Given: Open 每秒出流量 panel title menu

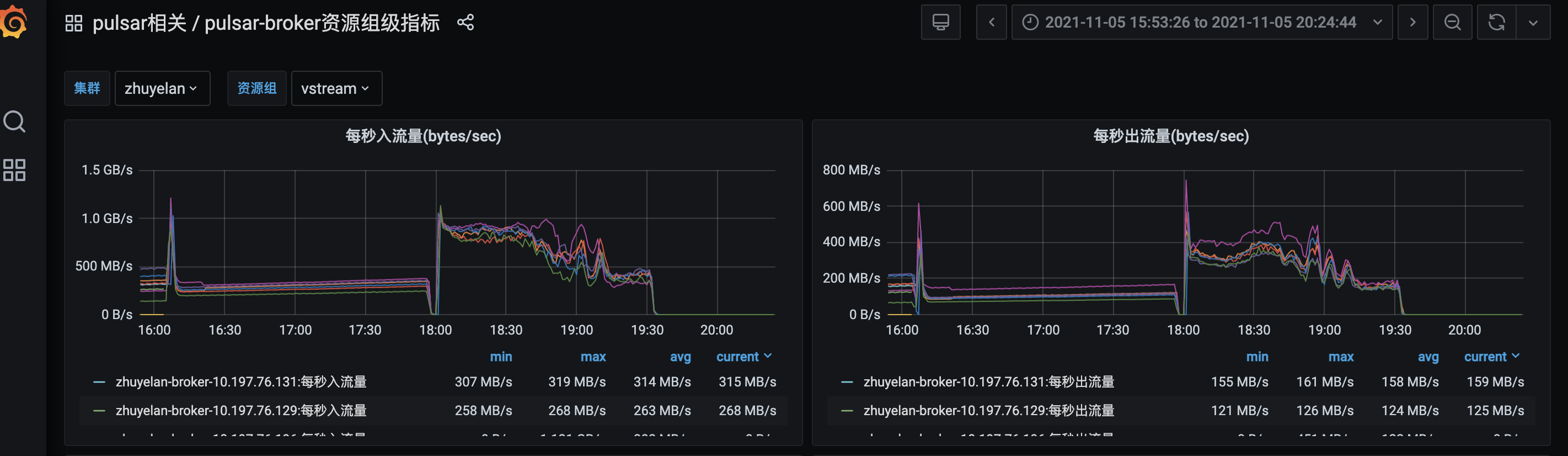Looking at the screenshot, I should [1170, 136].
